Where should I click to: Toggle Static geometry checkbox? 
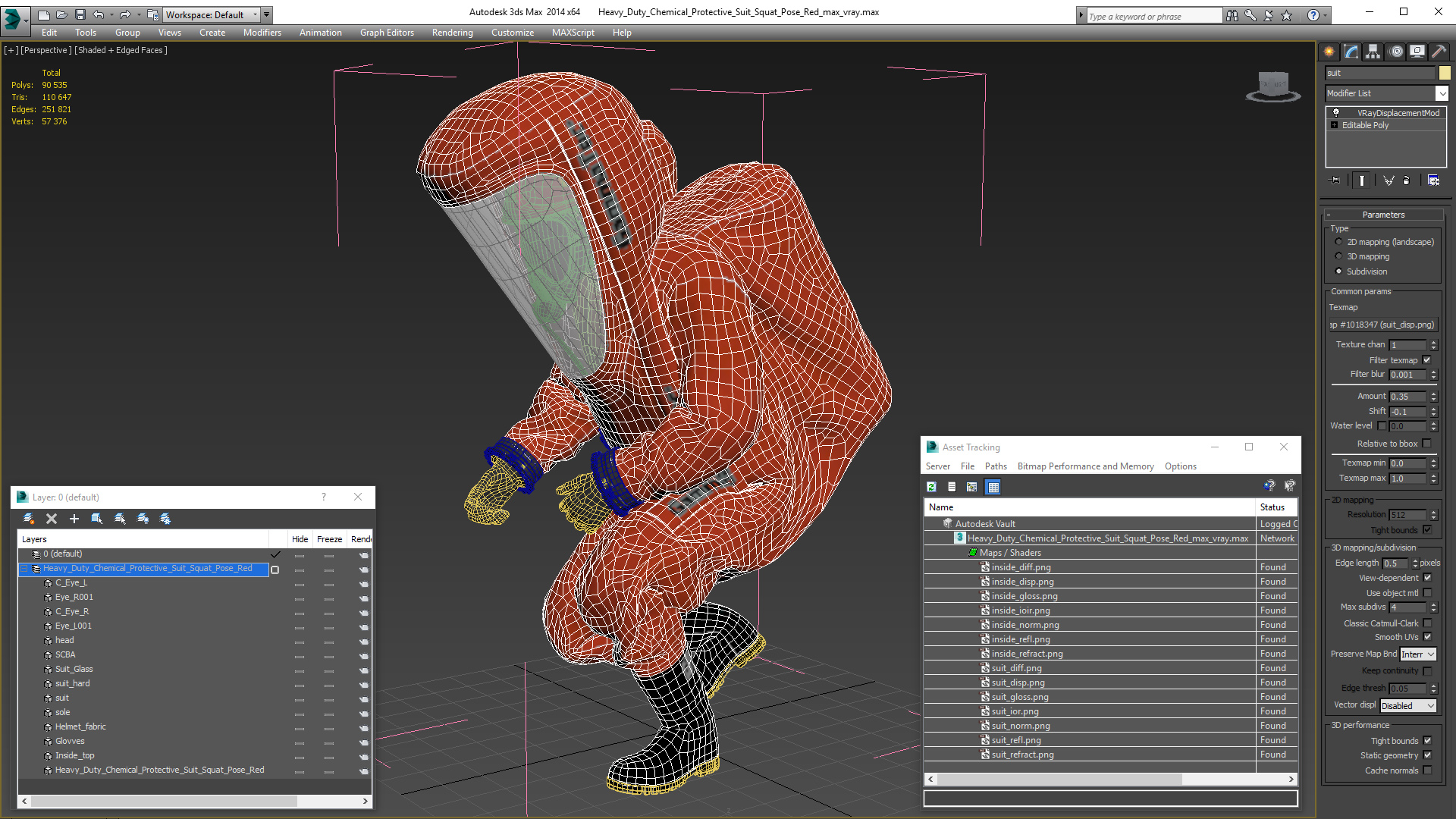(x=1427, y=755)
